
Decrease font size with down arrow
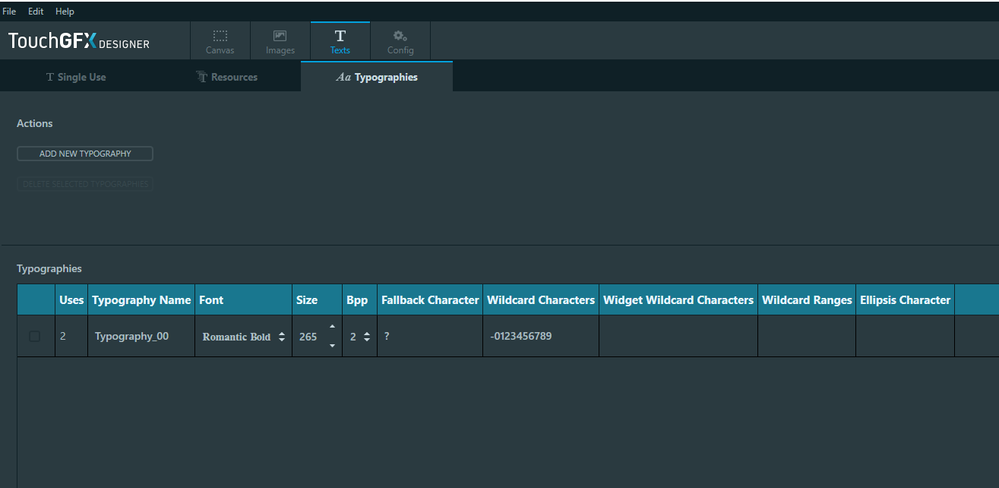pyautogui.click(x=331, y=346)
